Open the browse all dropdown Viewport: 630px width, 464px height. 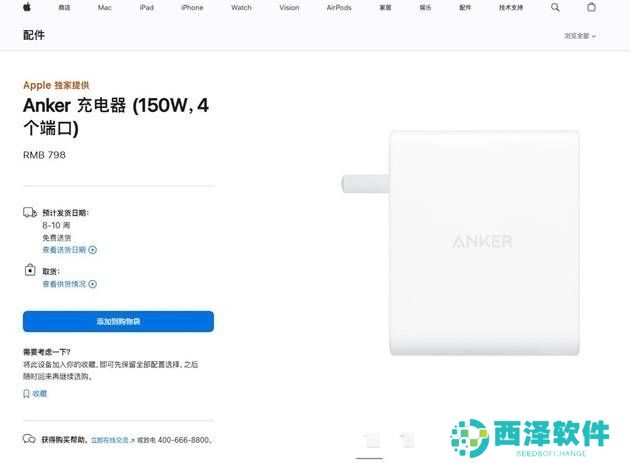click(580, 36)
